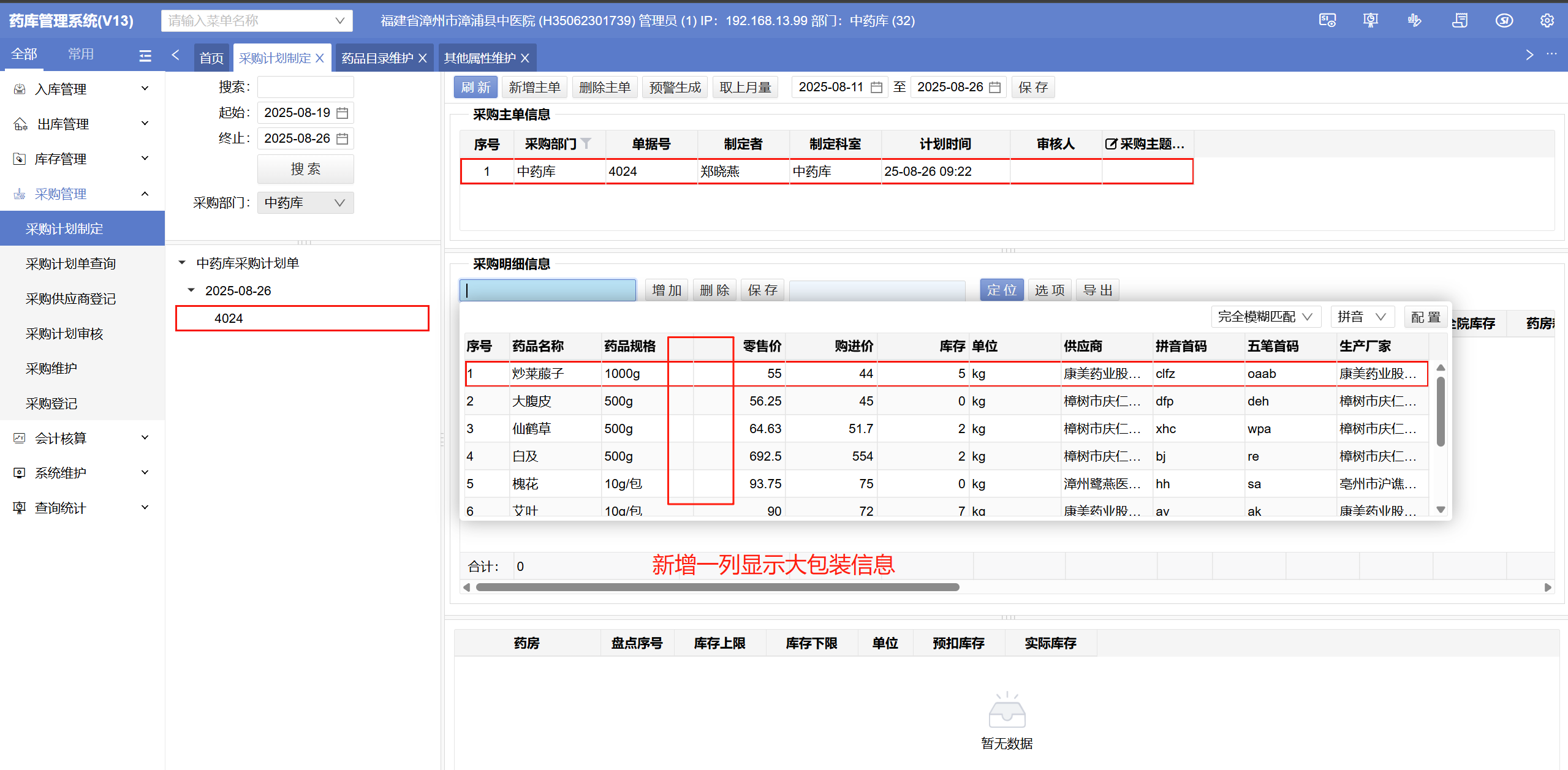This screenshot has width=1568, height=770.
Task: Click the edit icon beside 采购主题 column
Action: [1110, 144]
